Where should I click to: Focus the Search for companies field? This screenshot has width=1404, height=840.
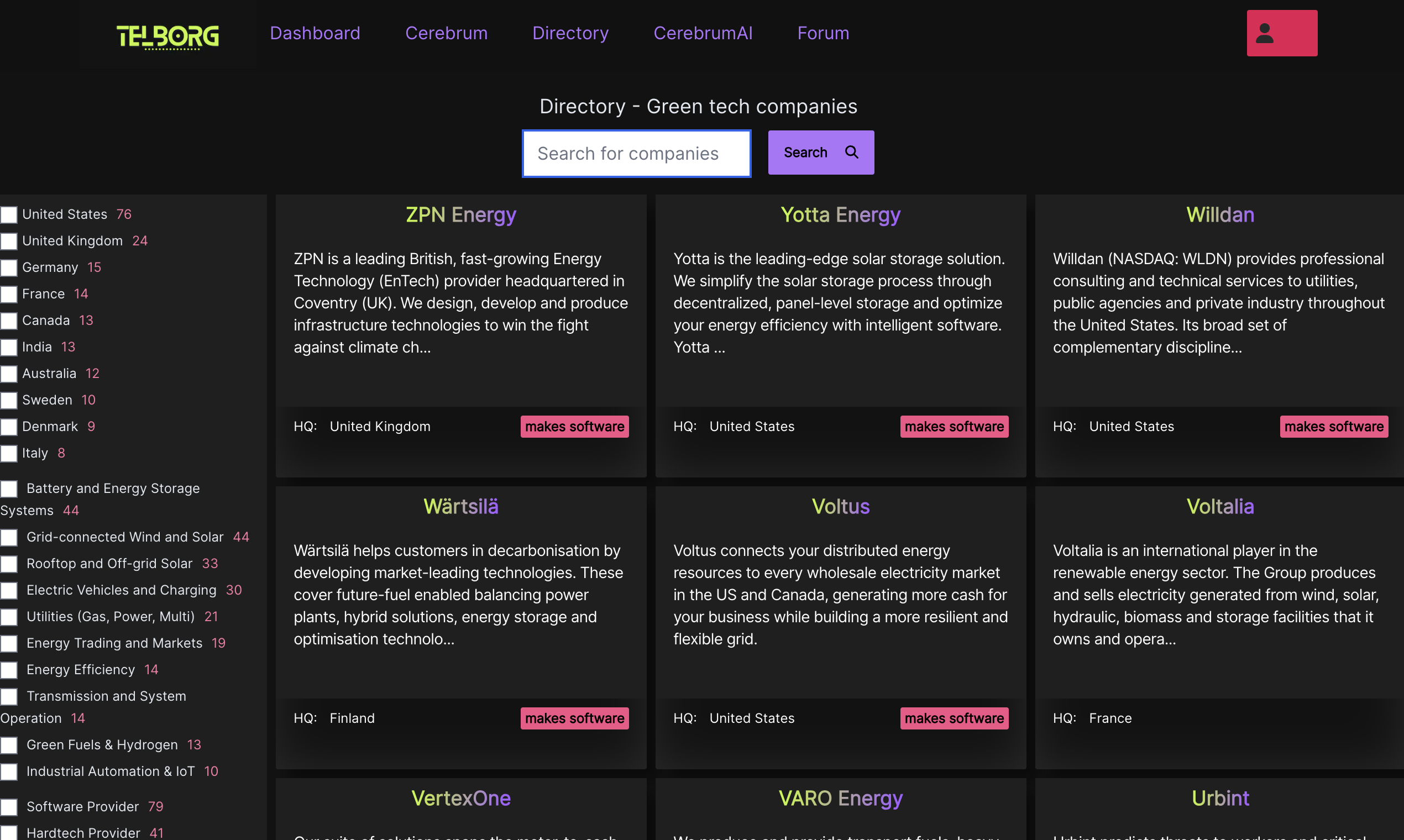tap(636, 154)
